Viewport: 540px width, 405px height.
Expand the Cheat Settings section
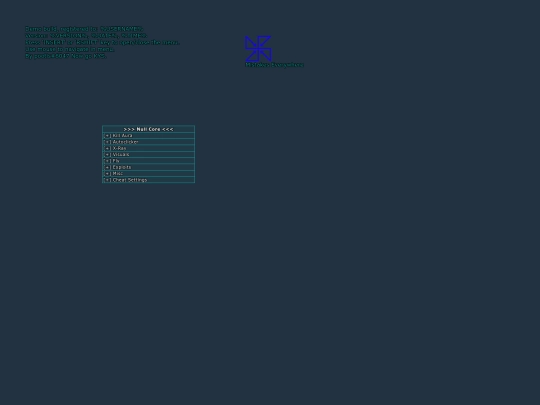pos(148,180)
